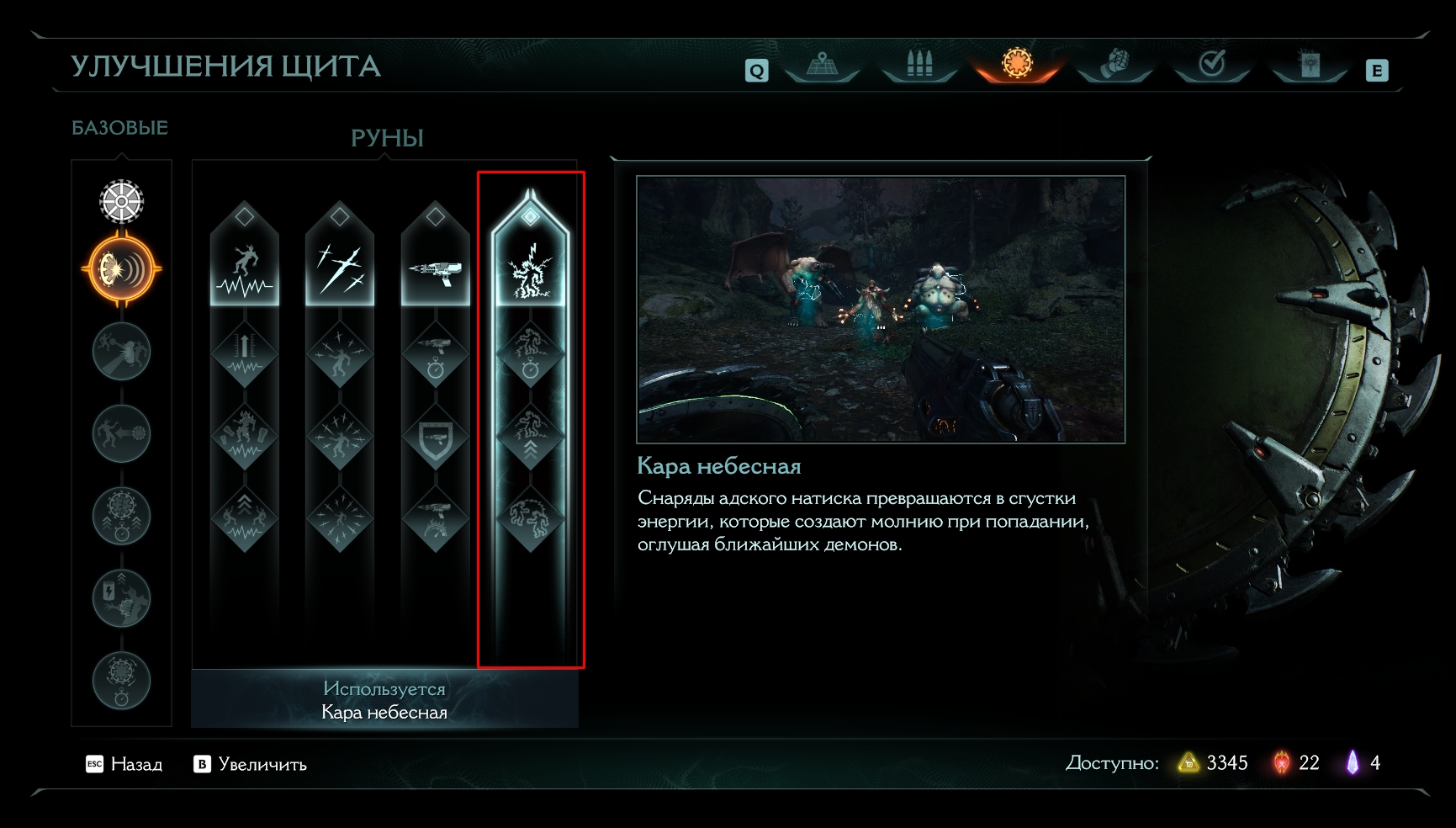Select the shockwave rune with running figure
This screenshot has width=1456, height=828.
point(244,254)
